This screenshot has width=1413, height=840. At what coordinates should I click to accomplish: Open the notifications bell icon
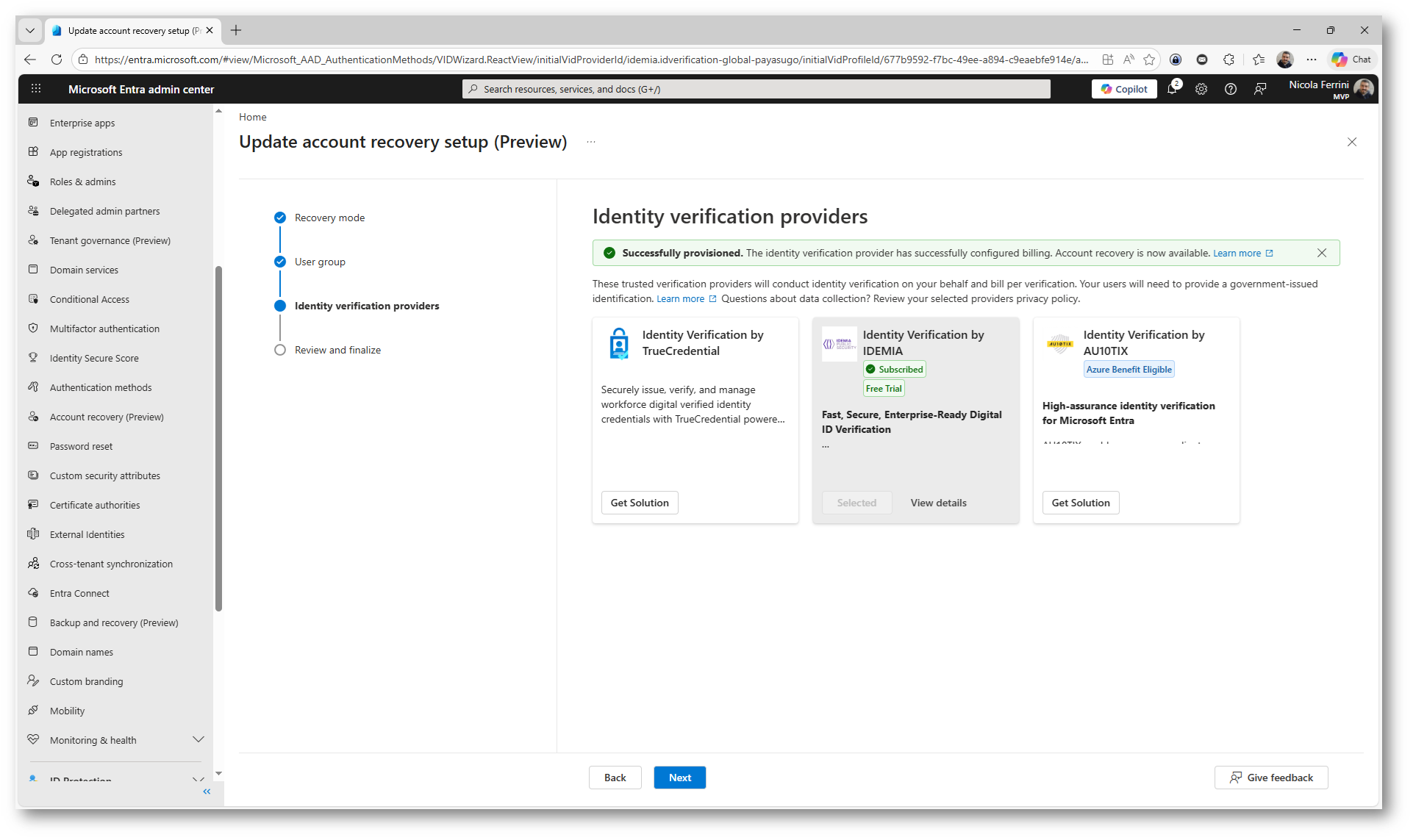tap(1172, 89)
